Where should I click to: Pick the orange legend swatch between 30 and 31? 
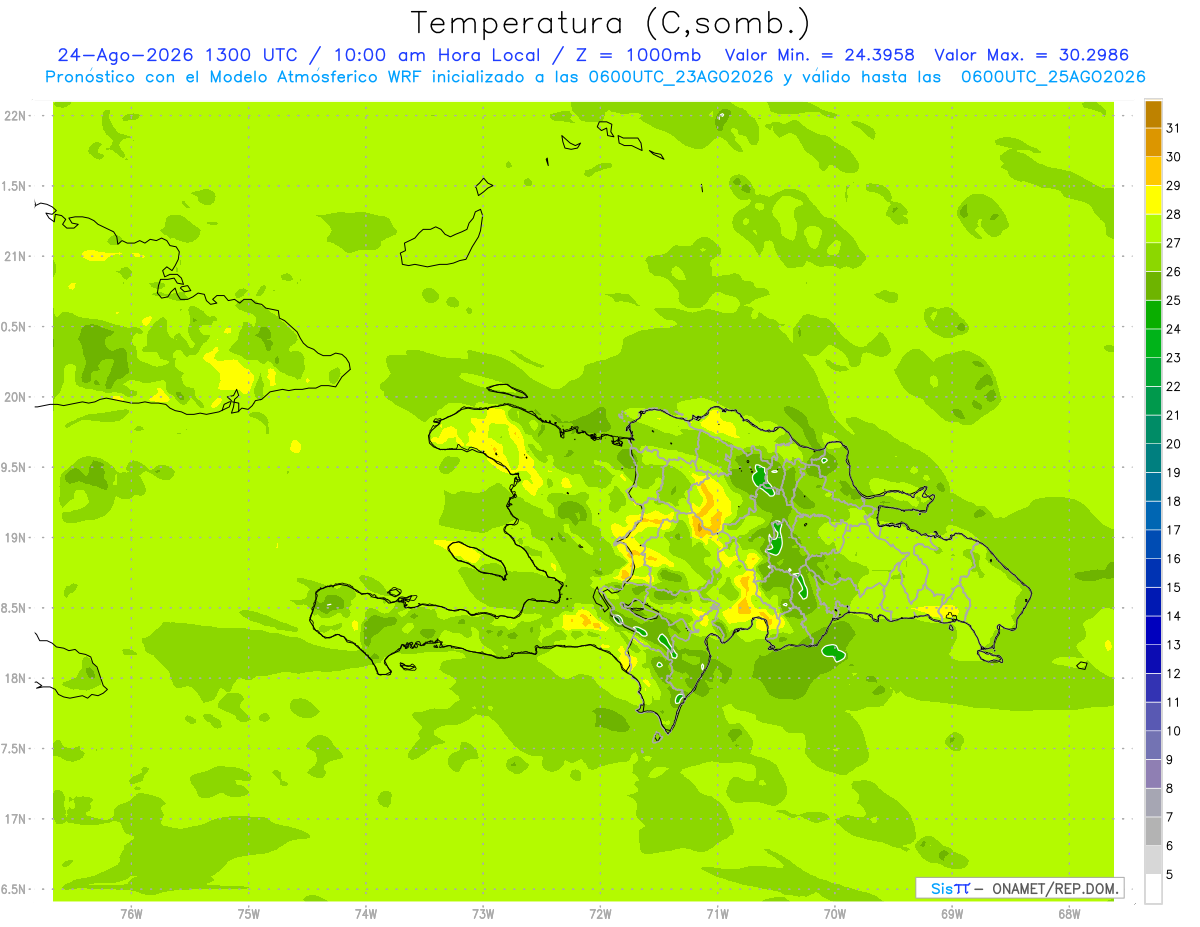[1153, 143]
